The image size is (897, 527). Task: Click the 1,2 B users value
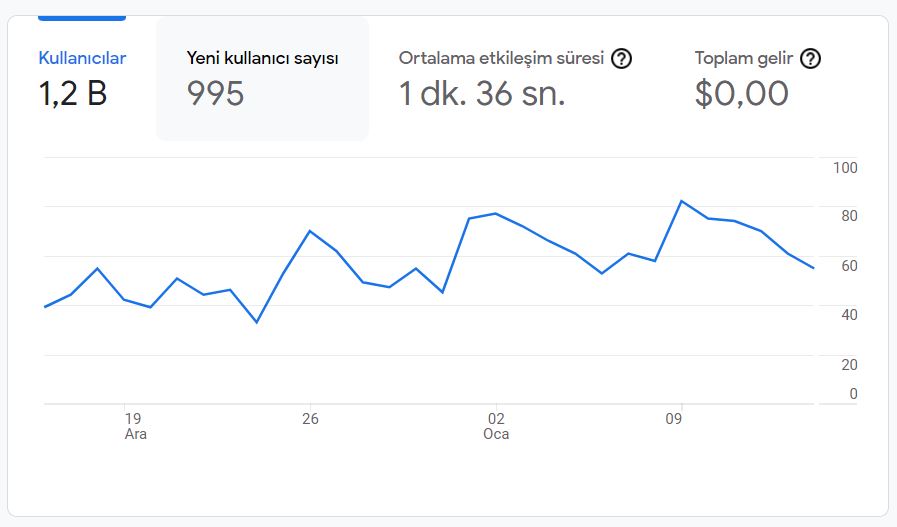[x=73, y=93]
